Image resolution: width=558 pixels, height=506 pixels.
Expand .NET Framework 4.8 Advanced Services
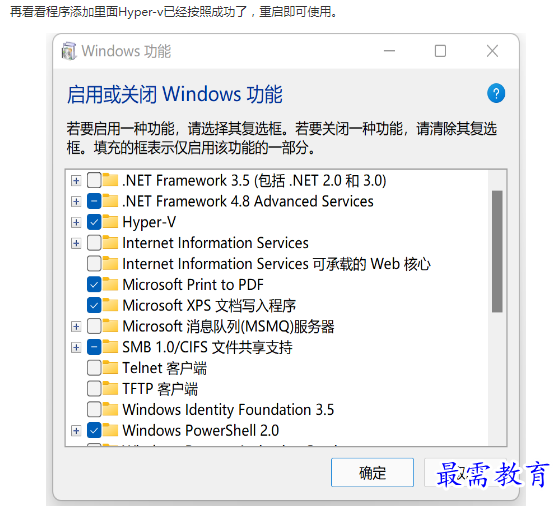(76, 201)
